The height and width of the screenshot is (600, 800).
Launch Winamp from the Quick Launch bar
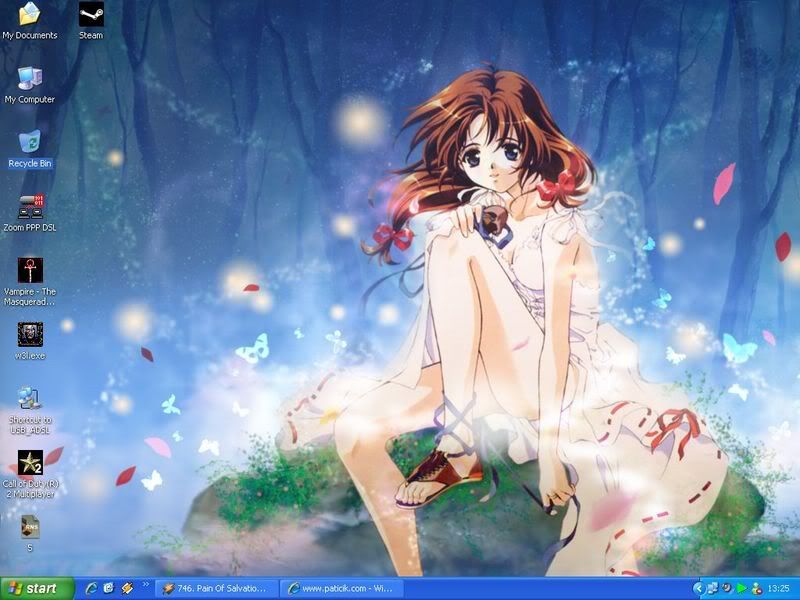pos(127,589)
